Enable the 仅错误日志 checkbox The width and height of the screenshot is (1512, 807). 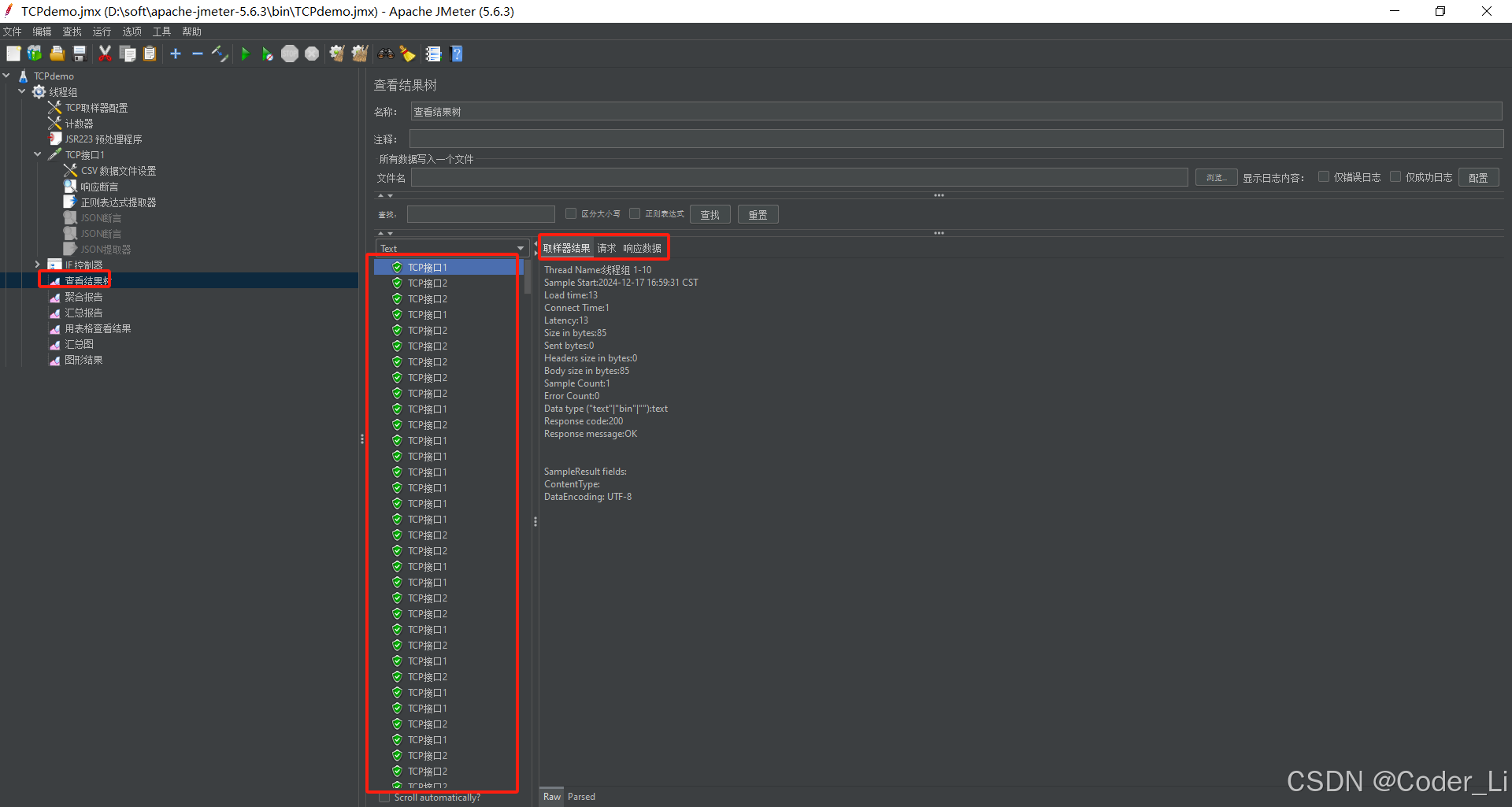click(1324, 176)
